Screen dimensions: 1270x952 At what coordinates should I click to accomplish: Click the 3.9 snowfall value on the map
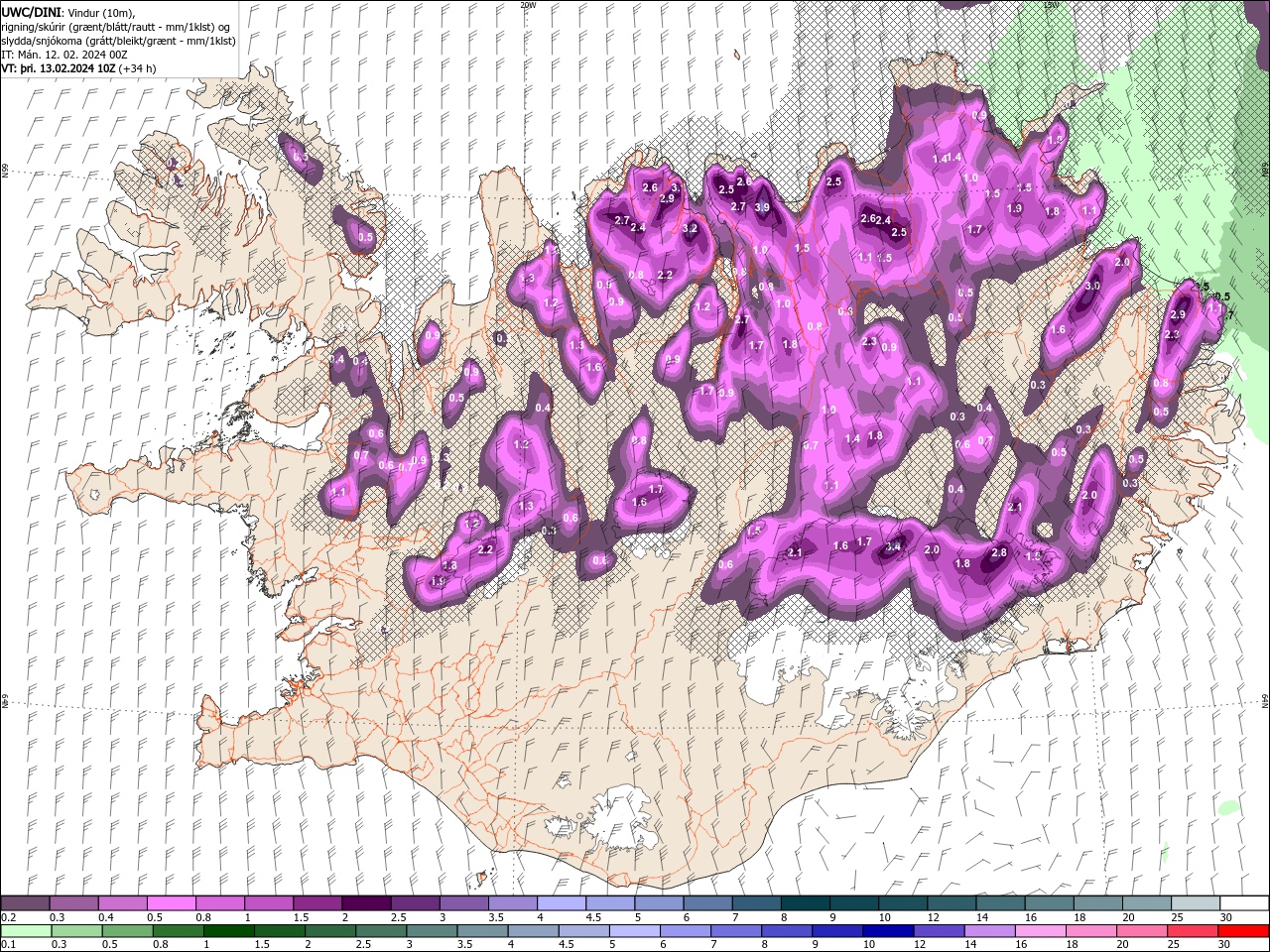point(762,207)
